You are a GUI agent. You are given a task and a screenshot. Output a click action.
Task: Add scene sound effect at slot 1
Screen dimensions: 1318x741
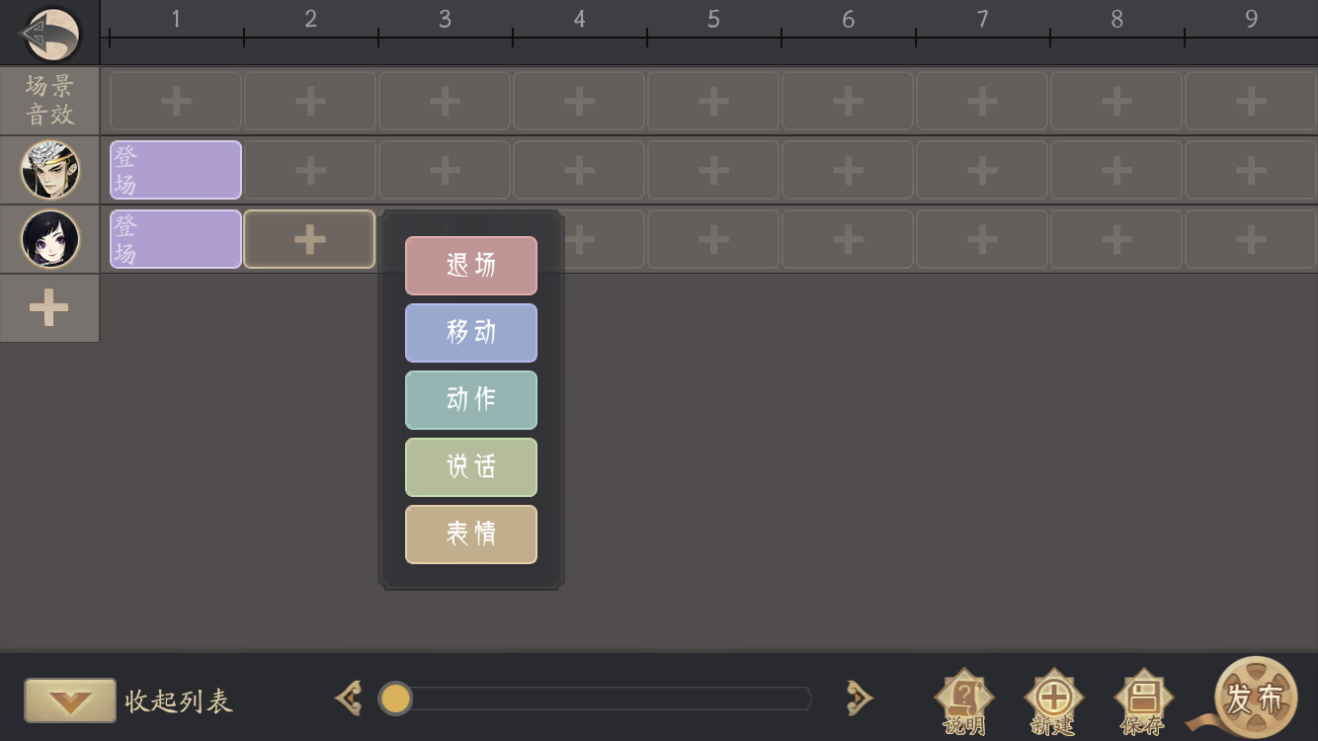click(176, 101)
